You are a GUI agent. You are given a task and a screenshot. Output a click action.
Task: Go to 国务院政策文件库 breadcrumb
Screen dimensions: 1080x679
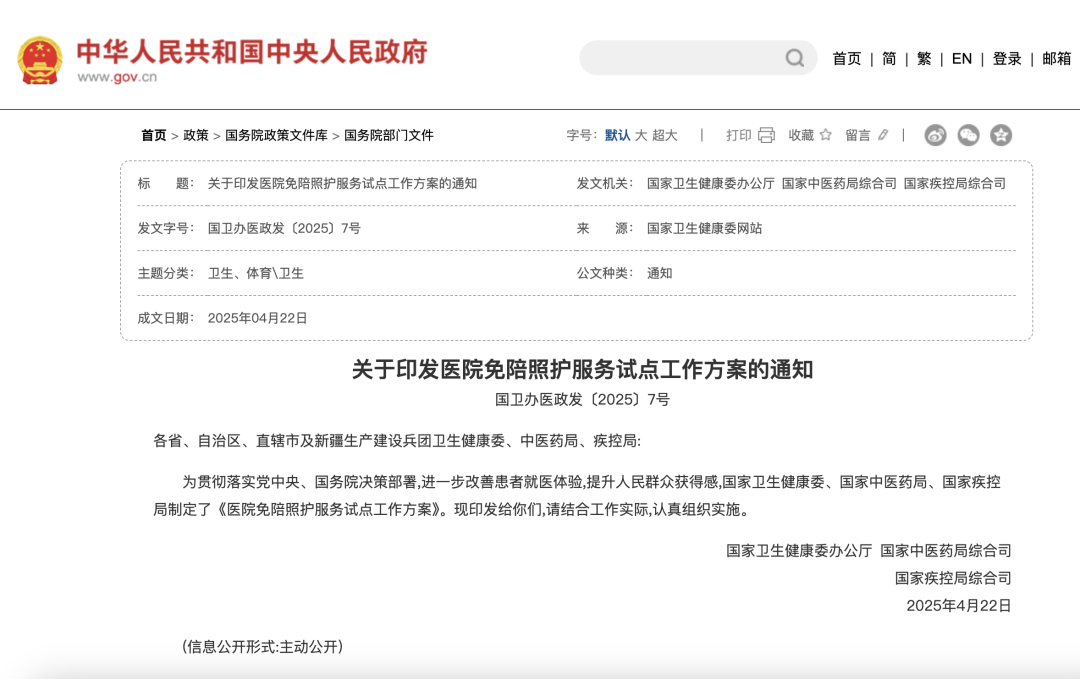tap(276, 135)
